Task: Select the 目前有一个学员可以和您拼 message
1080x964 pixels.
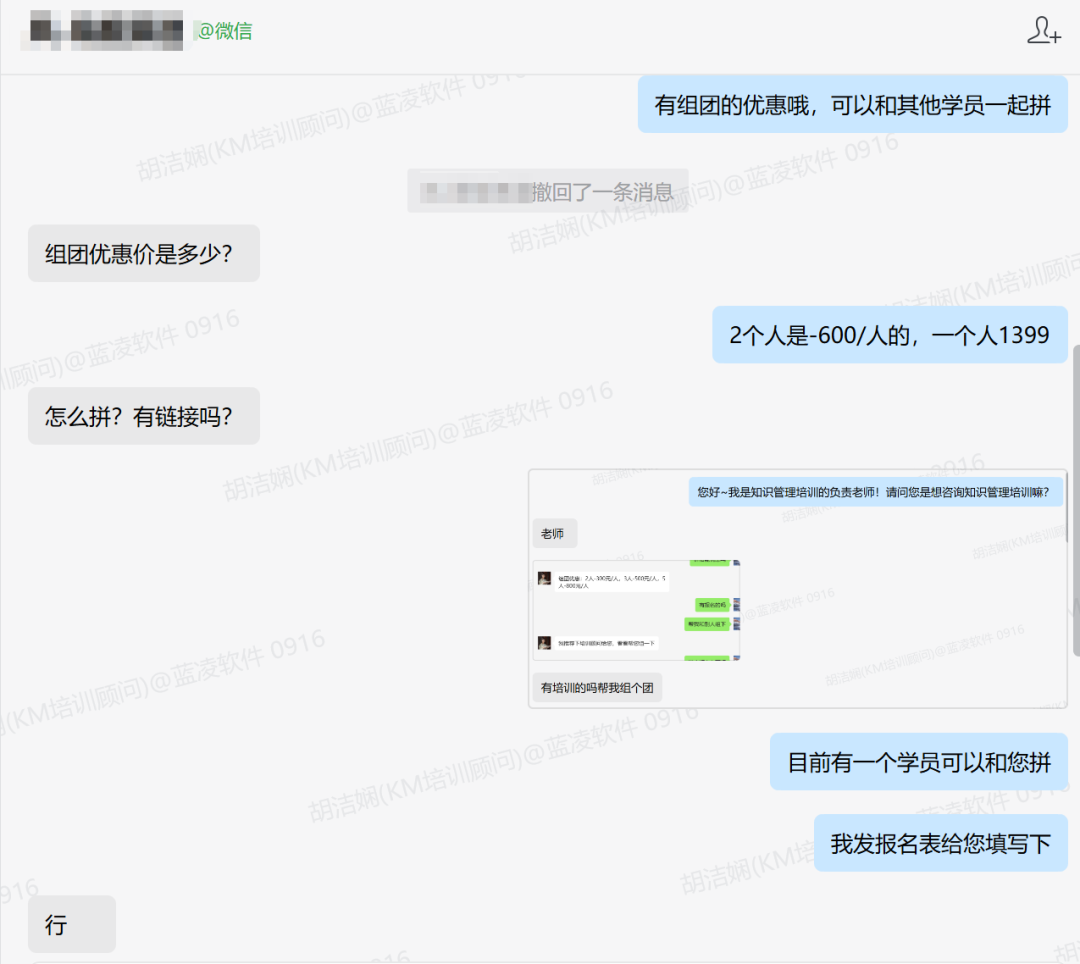Action: pyautogui.click(x=918, y=762)
